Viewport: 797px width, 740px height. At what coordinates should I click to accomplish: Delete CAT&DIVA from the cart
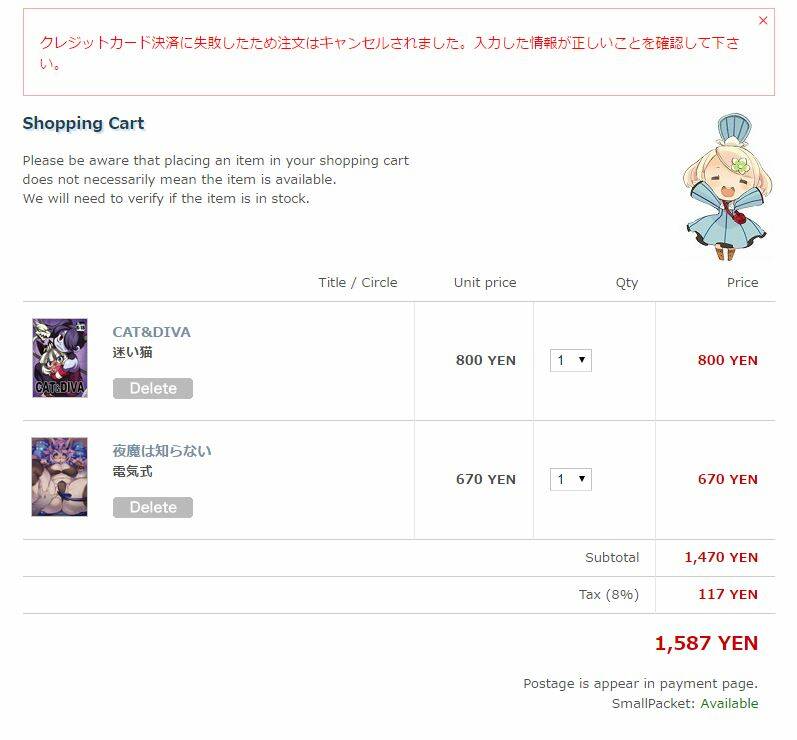pos(152,388)
